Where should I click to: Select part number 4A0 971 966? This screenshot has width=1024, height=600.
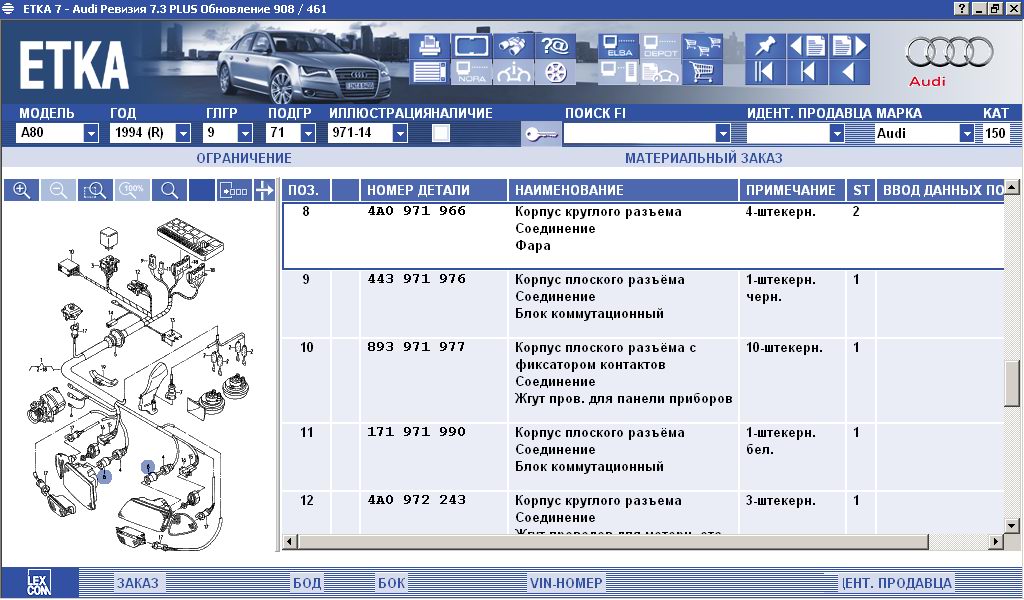coord(417,211)
